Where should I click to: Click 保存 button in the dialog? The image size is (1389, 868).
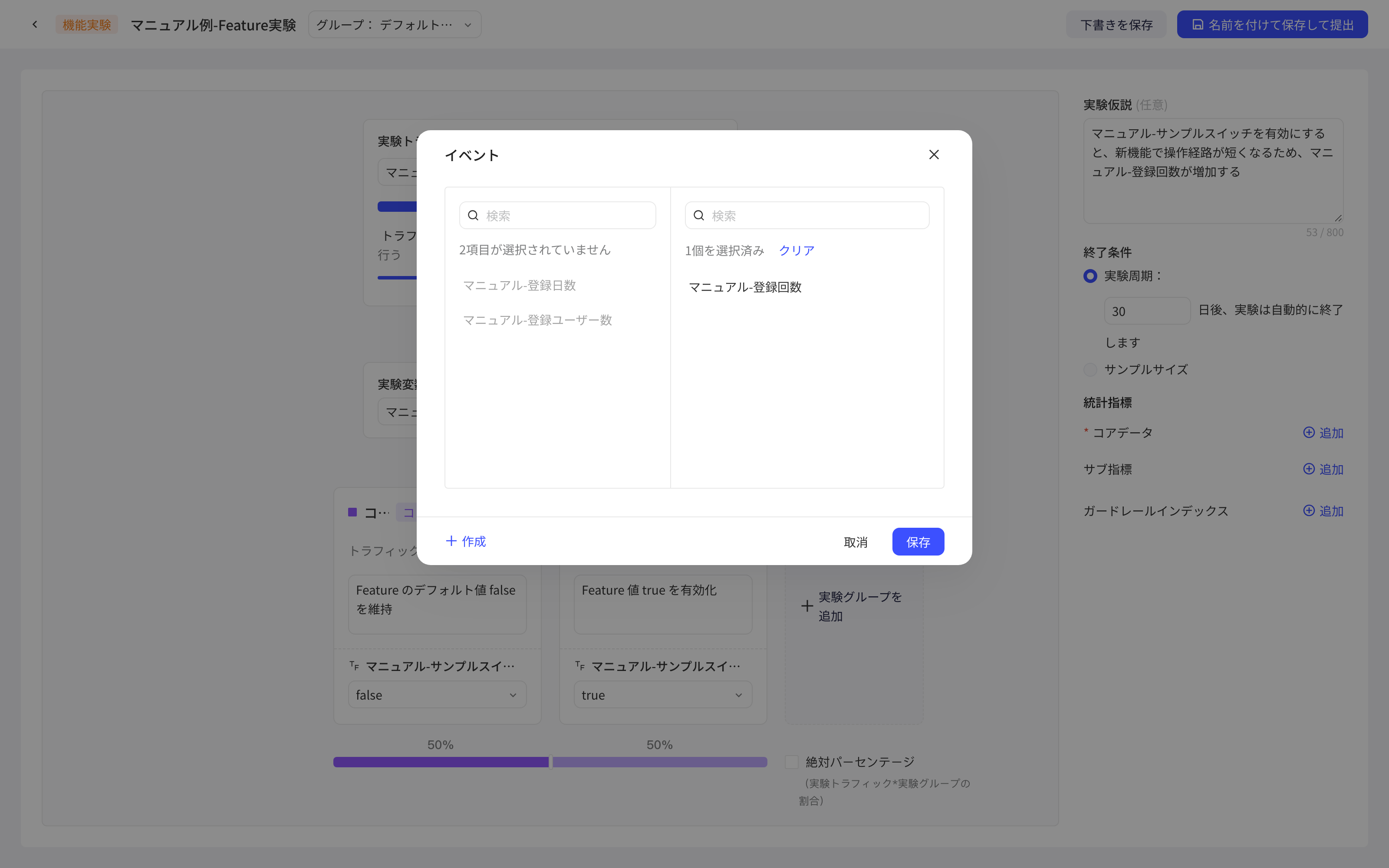tap(918, 541)
